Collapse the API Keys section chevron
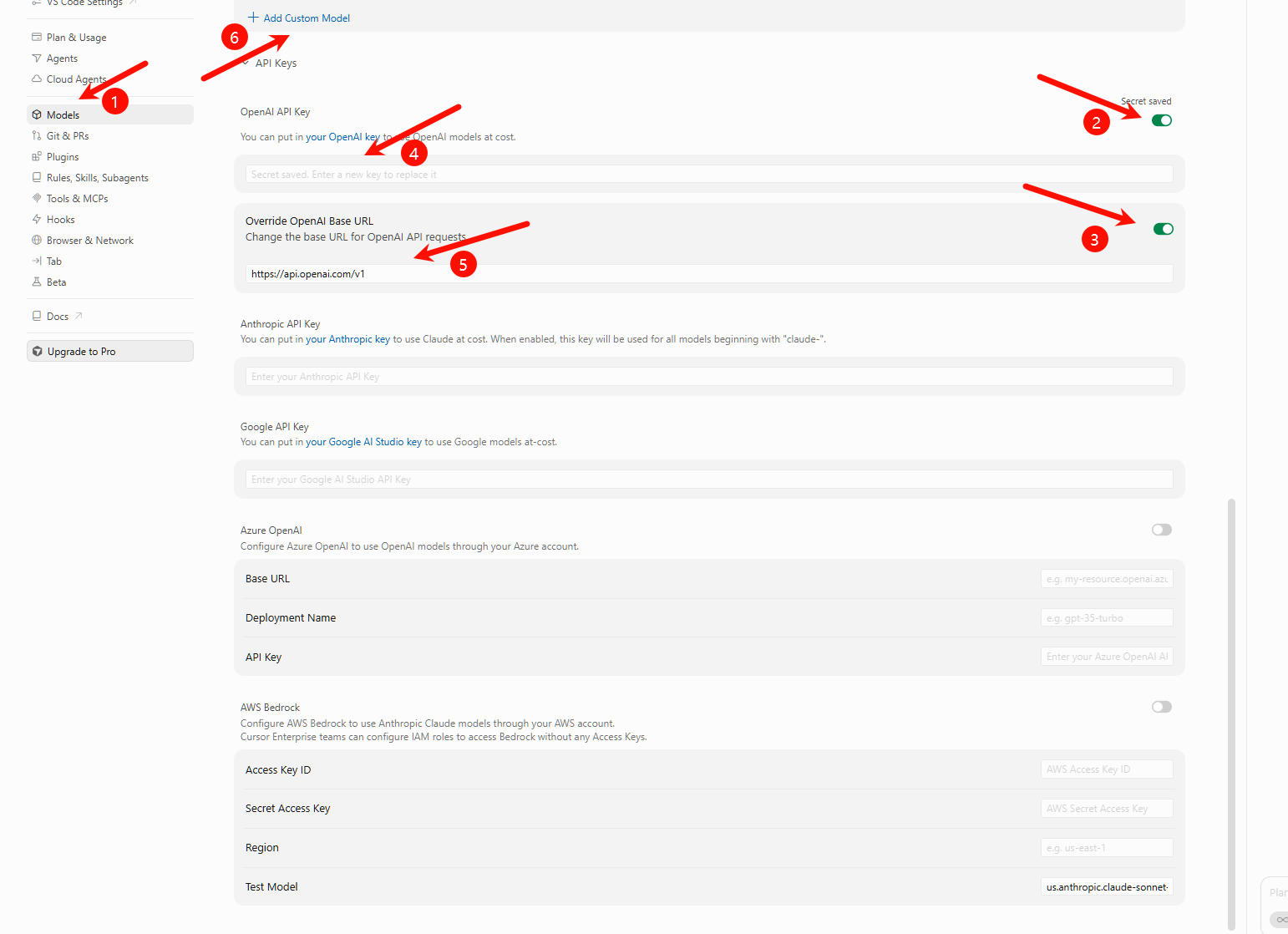The image size is (1288, 934). coord(246,63)
